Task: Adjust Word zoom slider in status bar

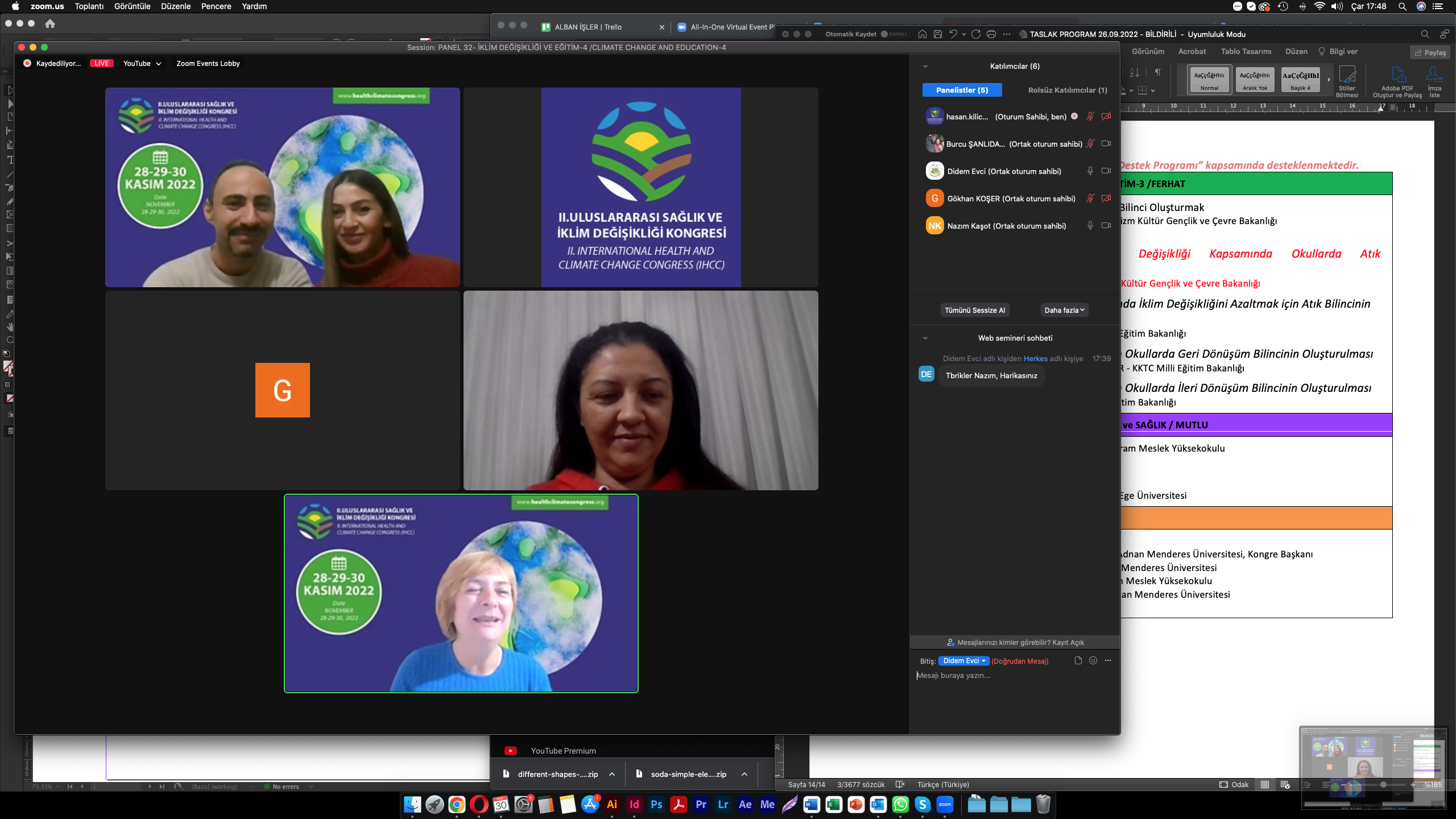Action: [x=1383, y=785]
